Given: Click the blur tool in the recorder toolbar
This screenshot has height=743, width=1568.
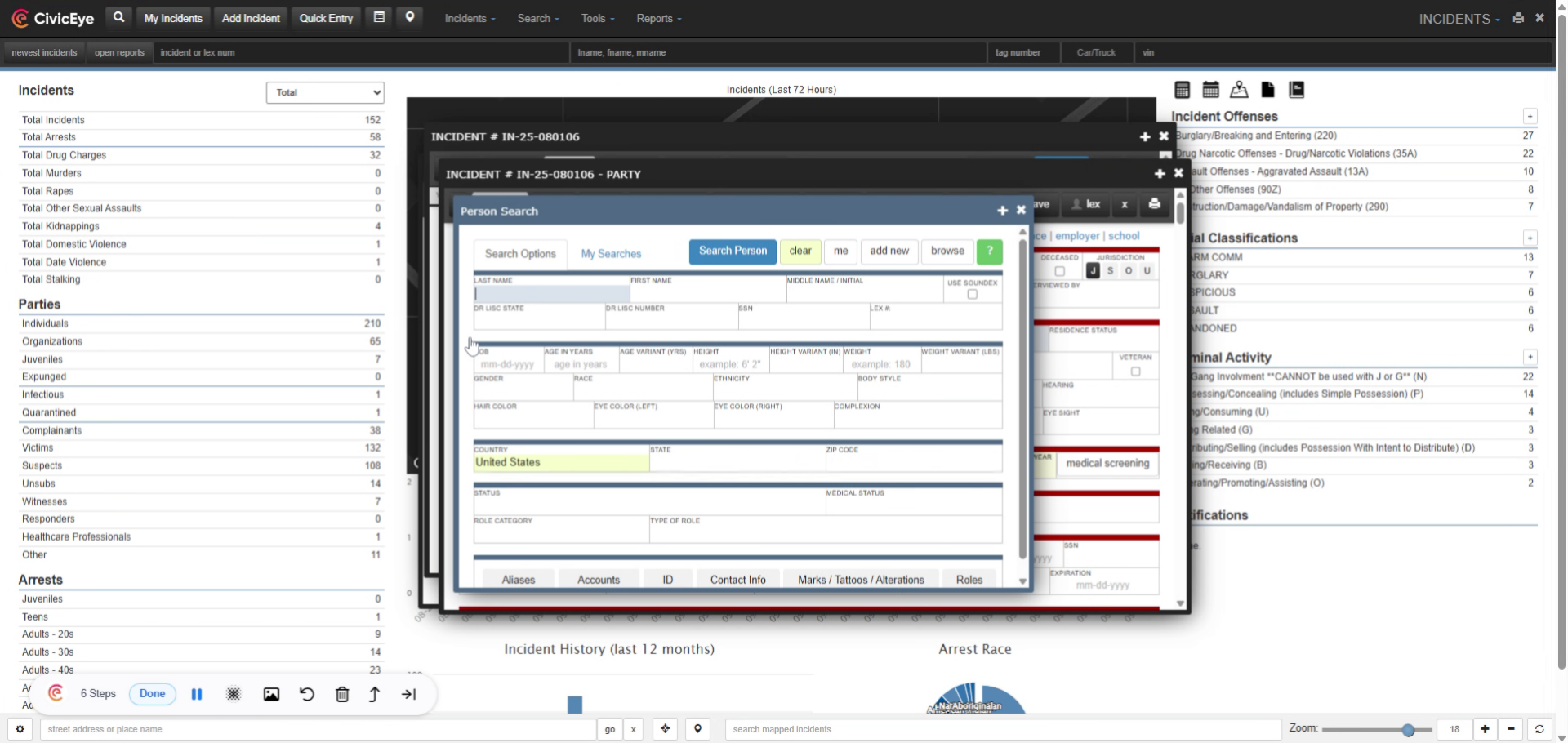Looking at the screenshot, I should click(234, 694).
